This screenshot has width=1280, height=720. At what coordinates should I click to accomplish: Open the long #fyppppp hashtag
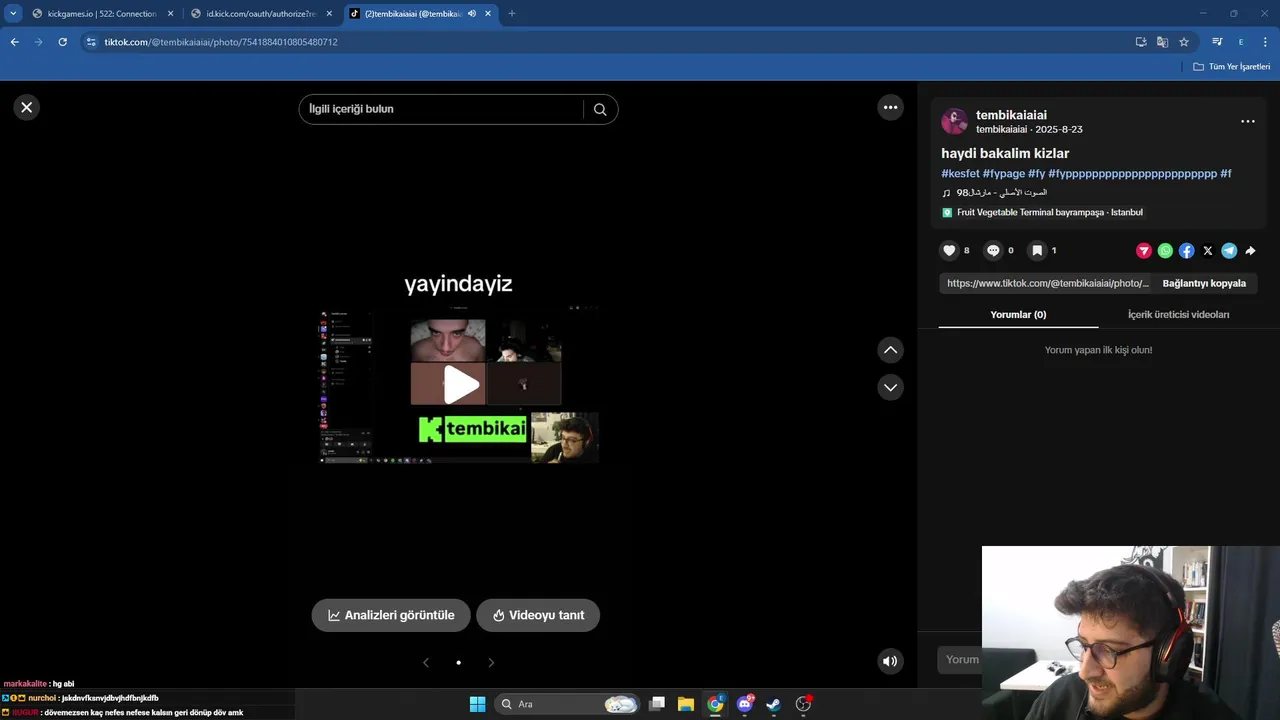coord(1132,174)
